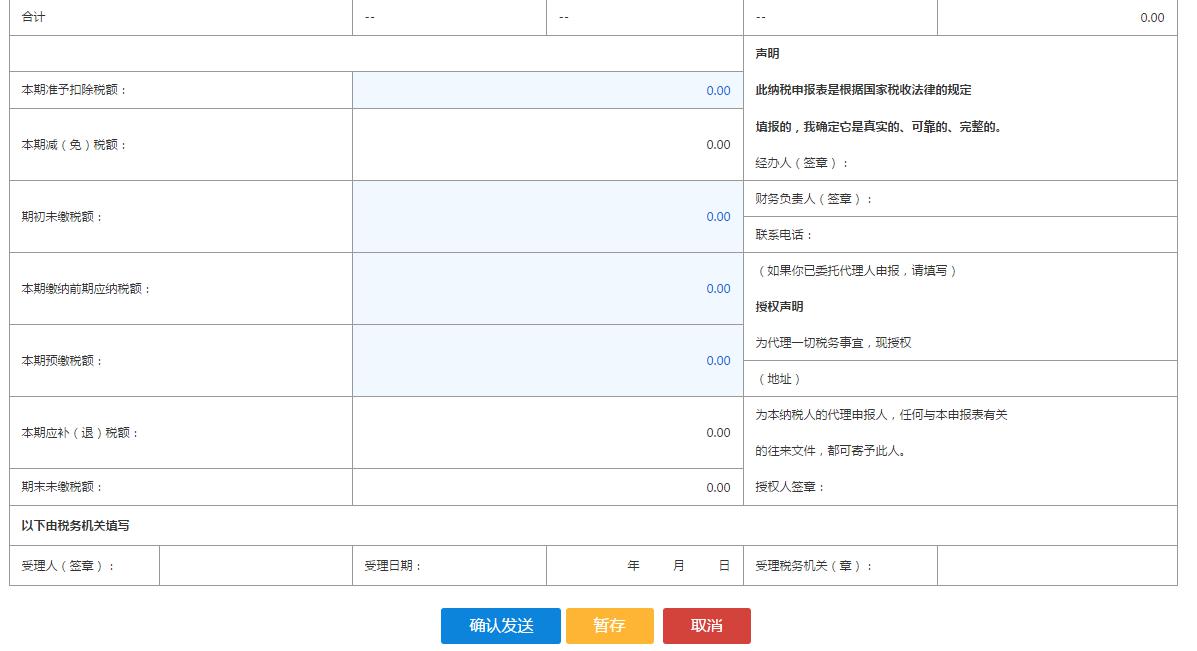Viewport: 1197px width, 651px height.
Task: Click the 确认发送 confirm send button
Action: click(500, 626)
